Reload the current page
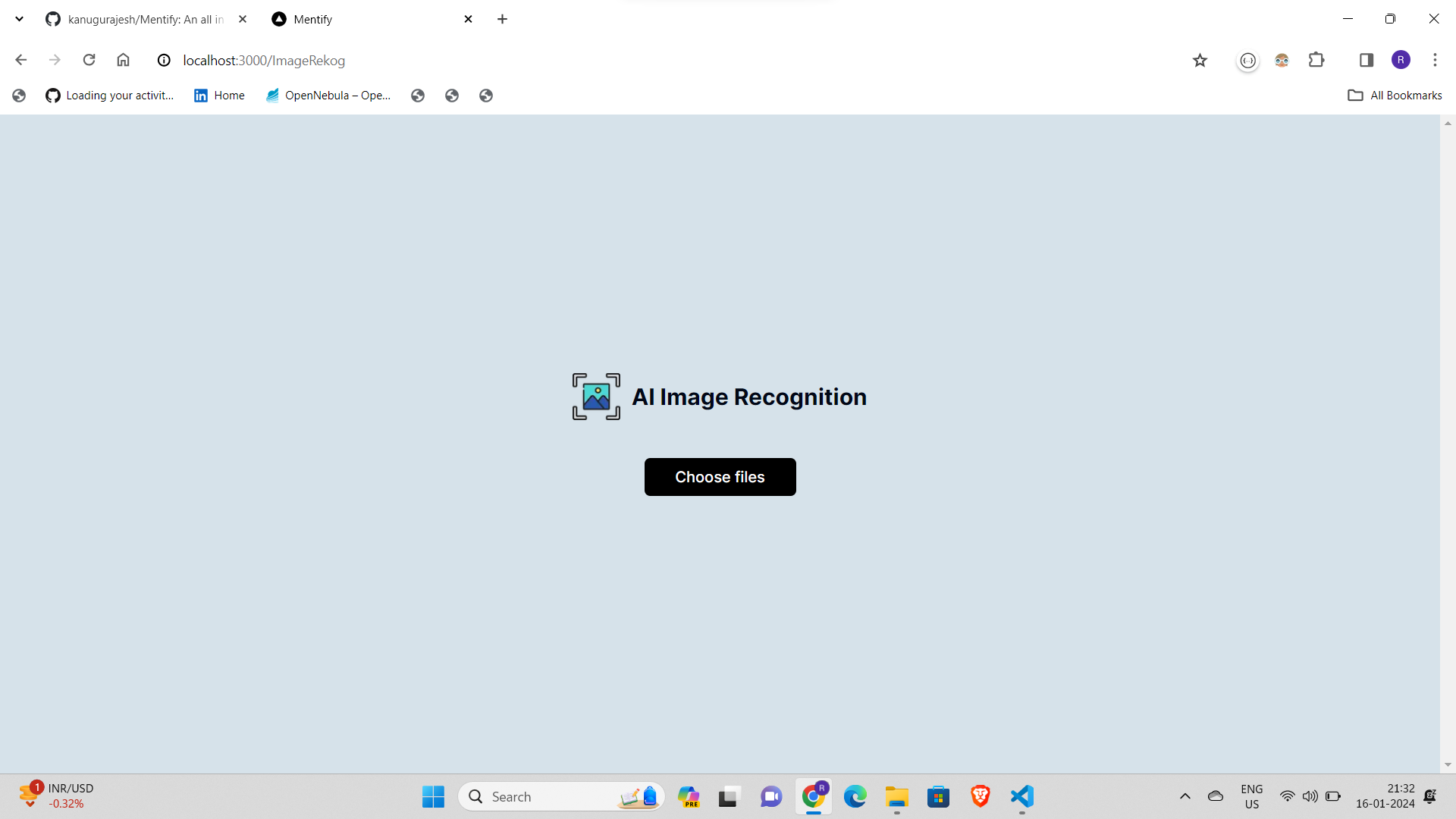Screen dimensions: 1456x819 89,60
